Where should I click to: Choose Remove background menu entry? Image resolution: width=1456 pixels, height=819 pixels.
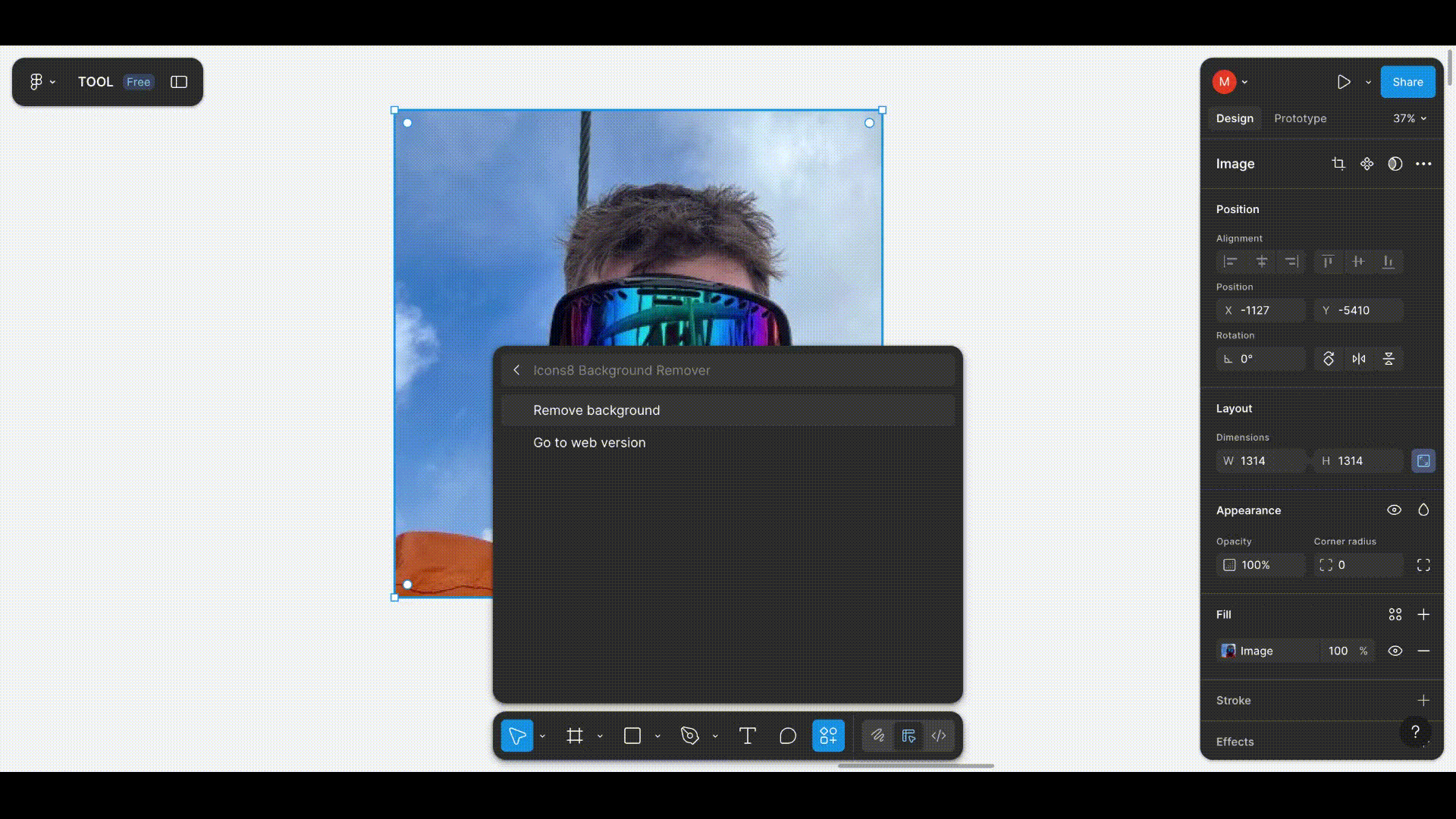pyautogui.click(x=596, y=410)
